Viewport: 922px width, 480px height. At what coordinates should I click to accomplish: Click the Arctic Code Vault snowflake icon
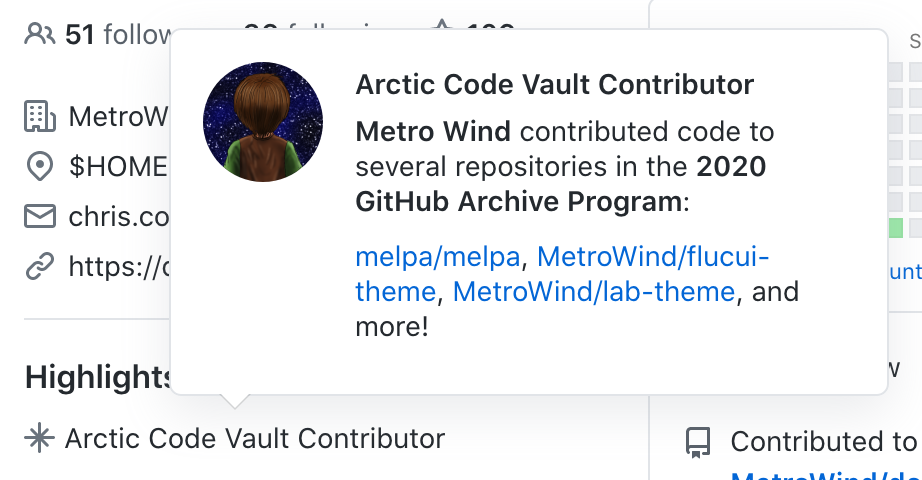pos(39,438)
